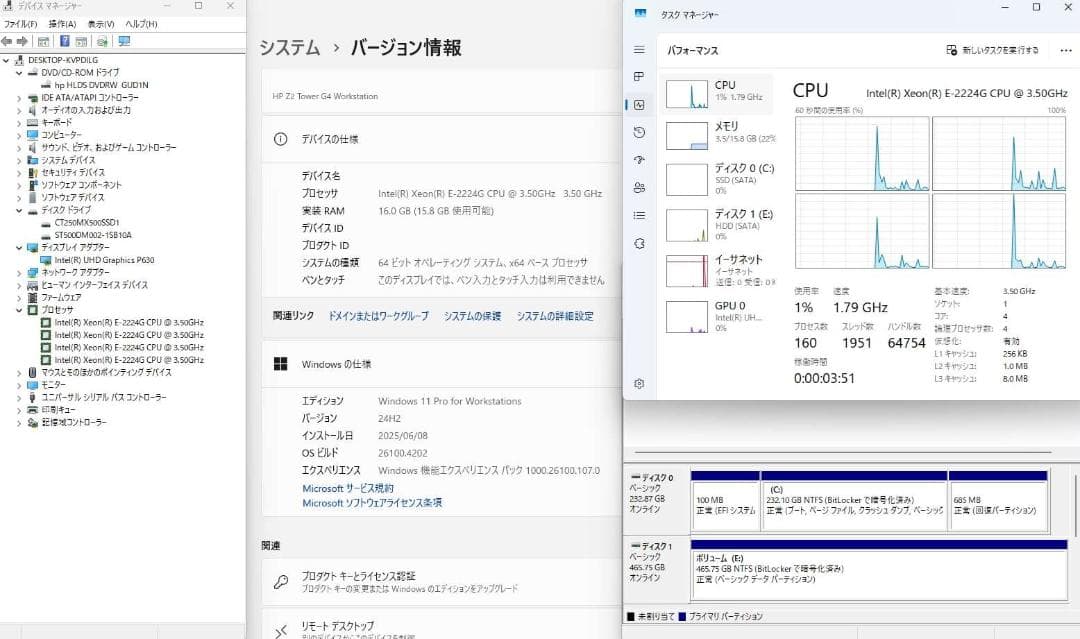
Task: Open the Services view in Task Manager
Action: [638, 243]
